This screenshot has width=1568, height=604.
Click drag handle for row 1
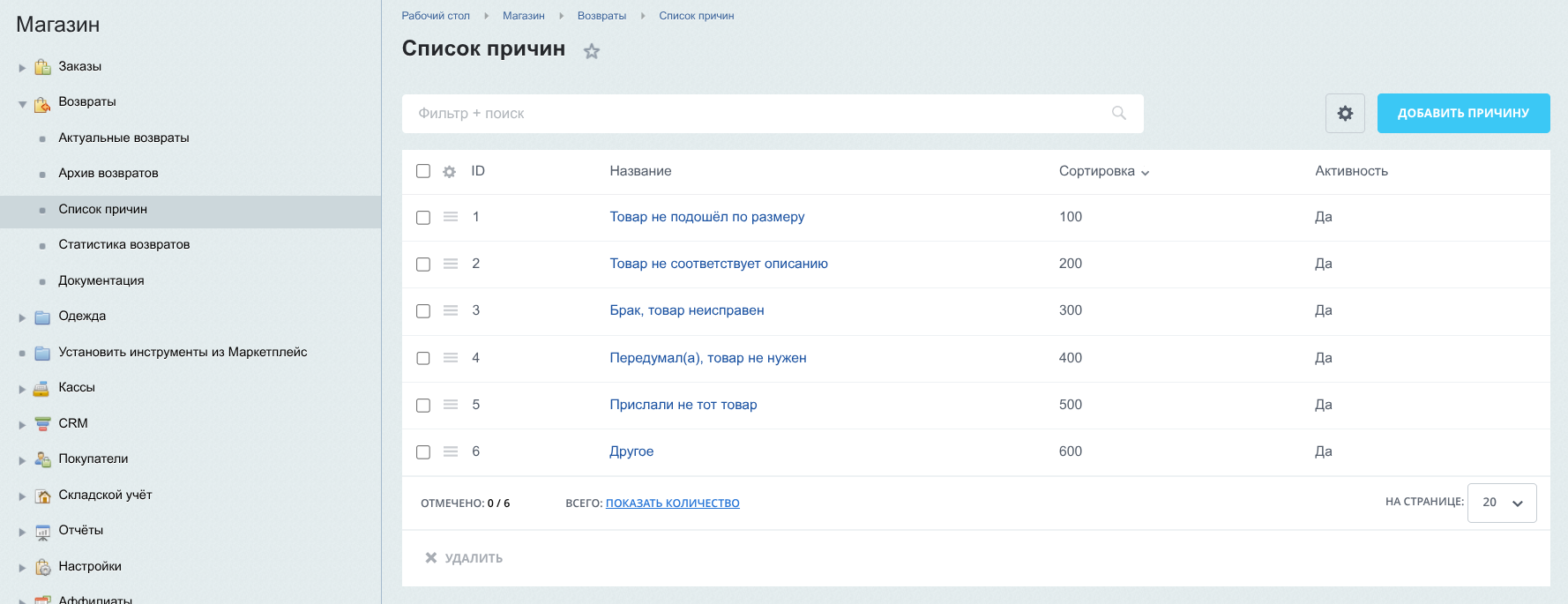[x=451, y=217]
